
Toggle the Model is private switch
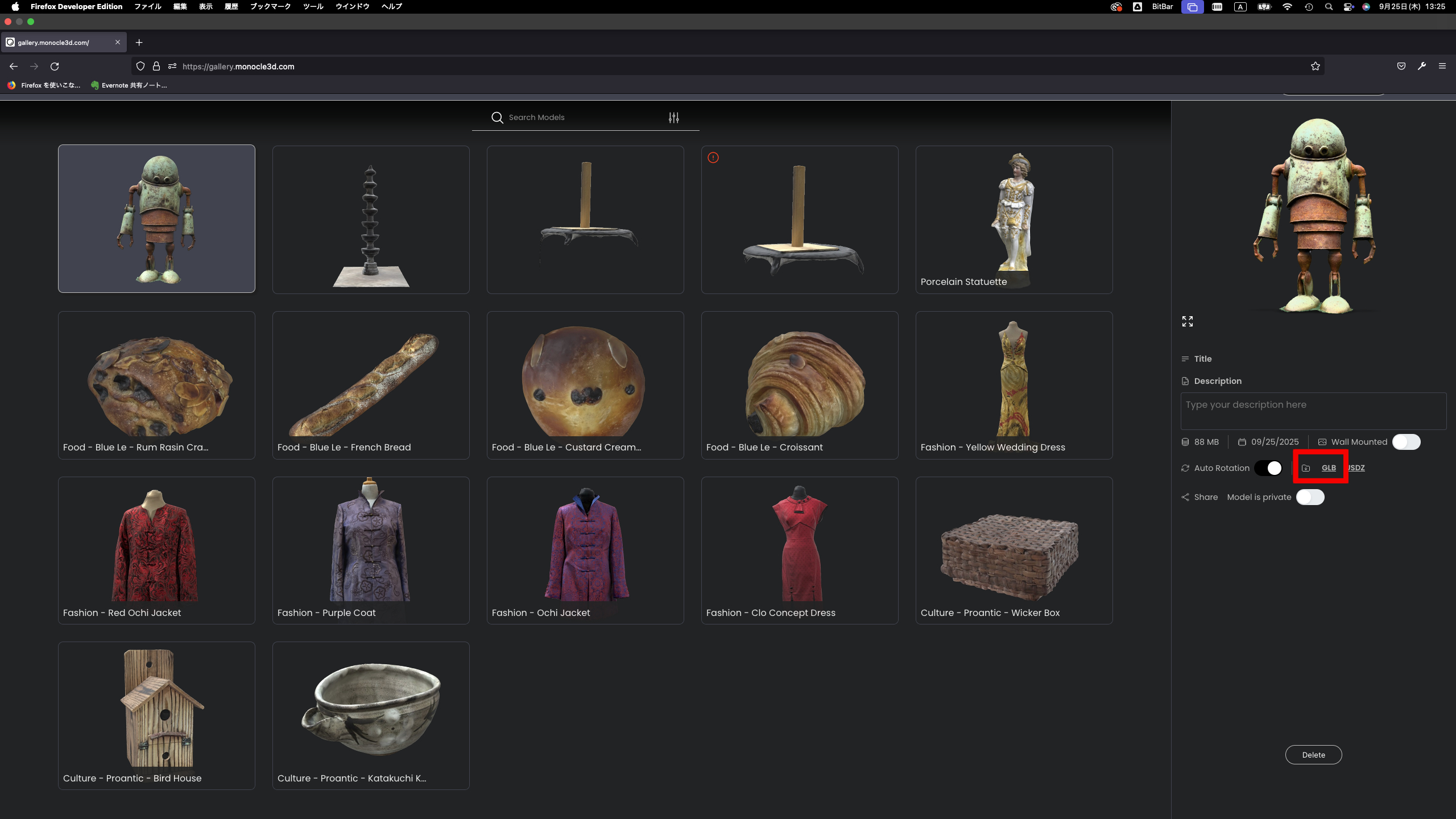(1310, 497)
